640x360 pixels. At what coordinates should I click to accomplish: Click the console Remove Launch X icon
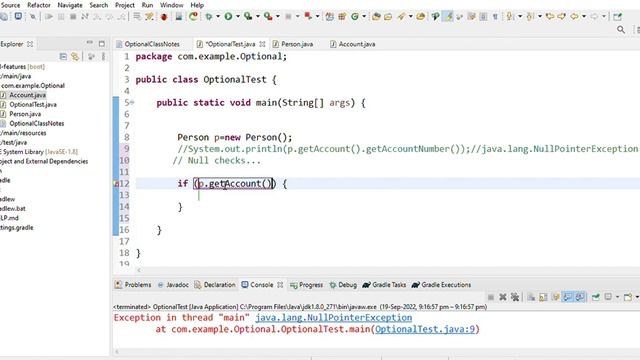(503, 297)
